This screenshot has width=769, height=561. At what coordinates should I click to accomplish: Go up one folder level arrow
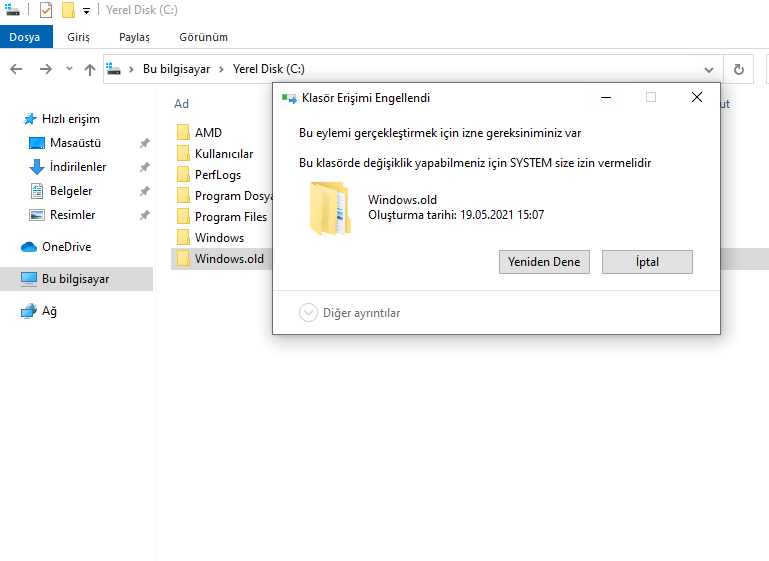89,69
